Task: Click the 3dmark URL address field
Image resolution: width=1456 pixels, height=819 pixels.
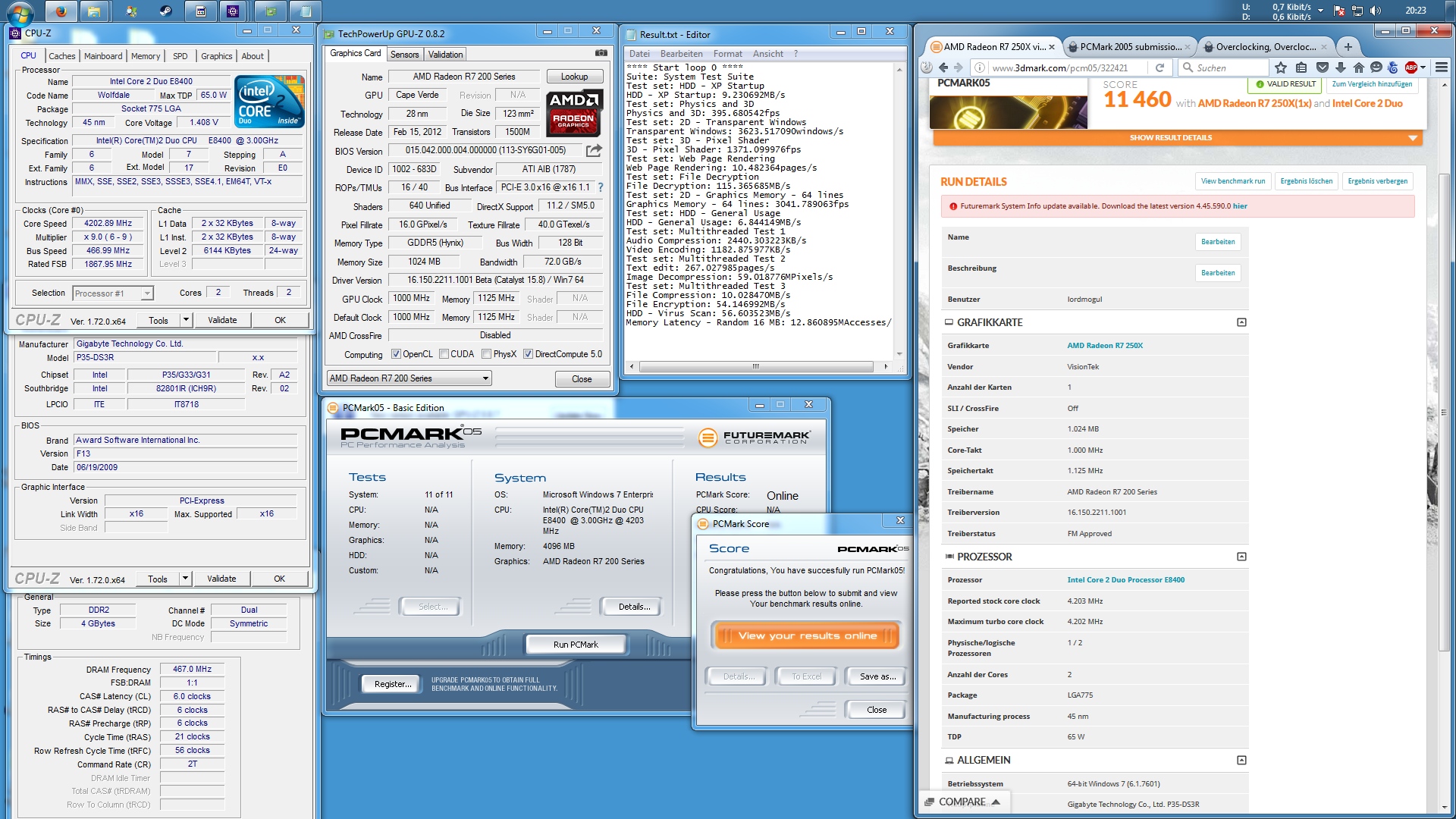Action: point(1069,67)
